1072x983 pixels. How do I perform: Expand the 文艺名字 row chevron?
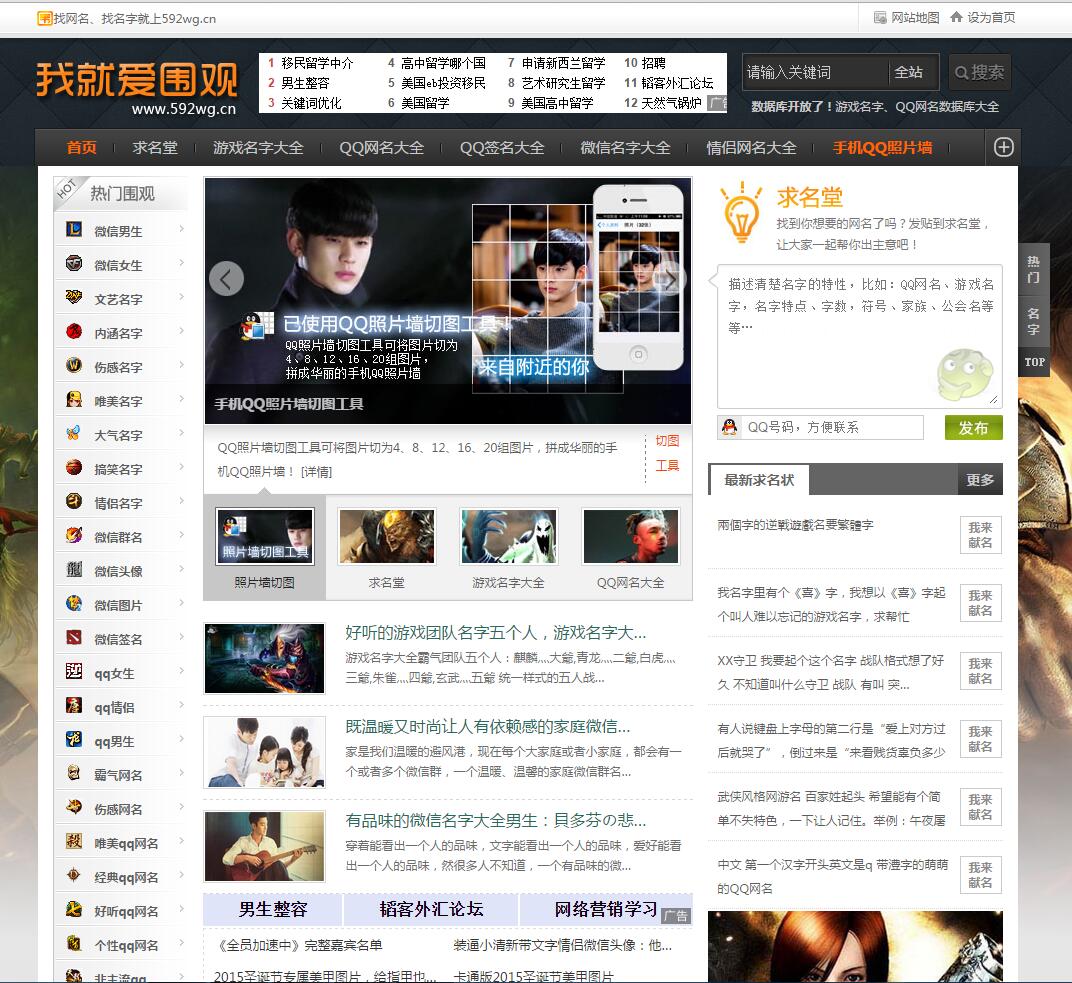coord(181,297)
